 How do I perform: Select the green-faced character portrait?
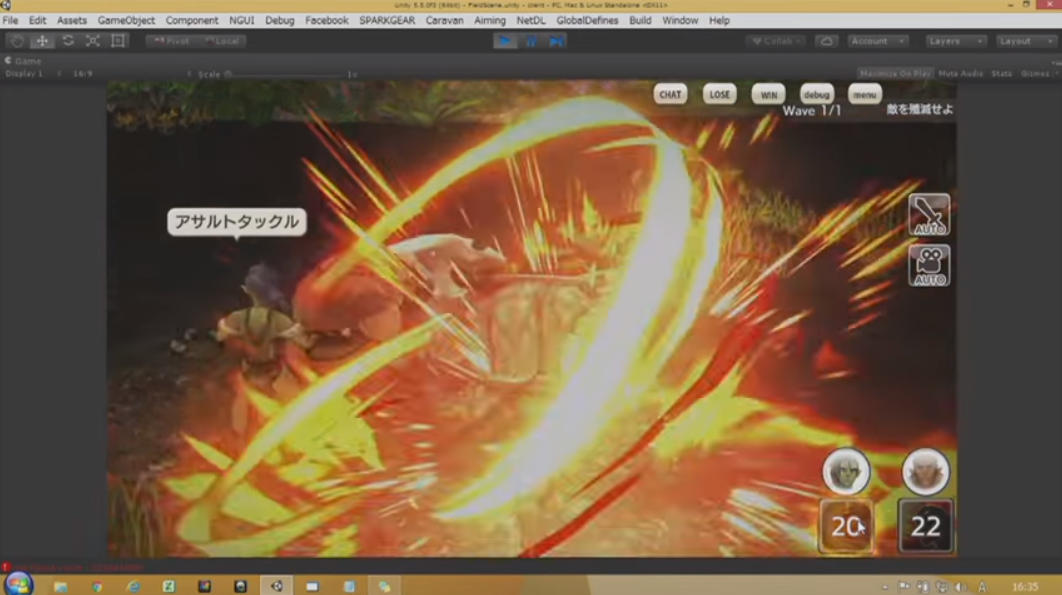tap(846, 471)
